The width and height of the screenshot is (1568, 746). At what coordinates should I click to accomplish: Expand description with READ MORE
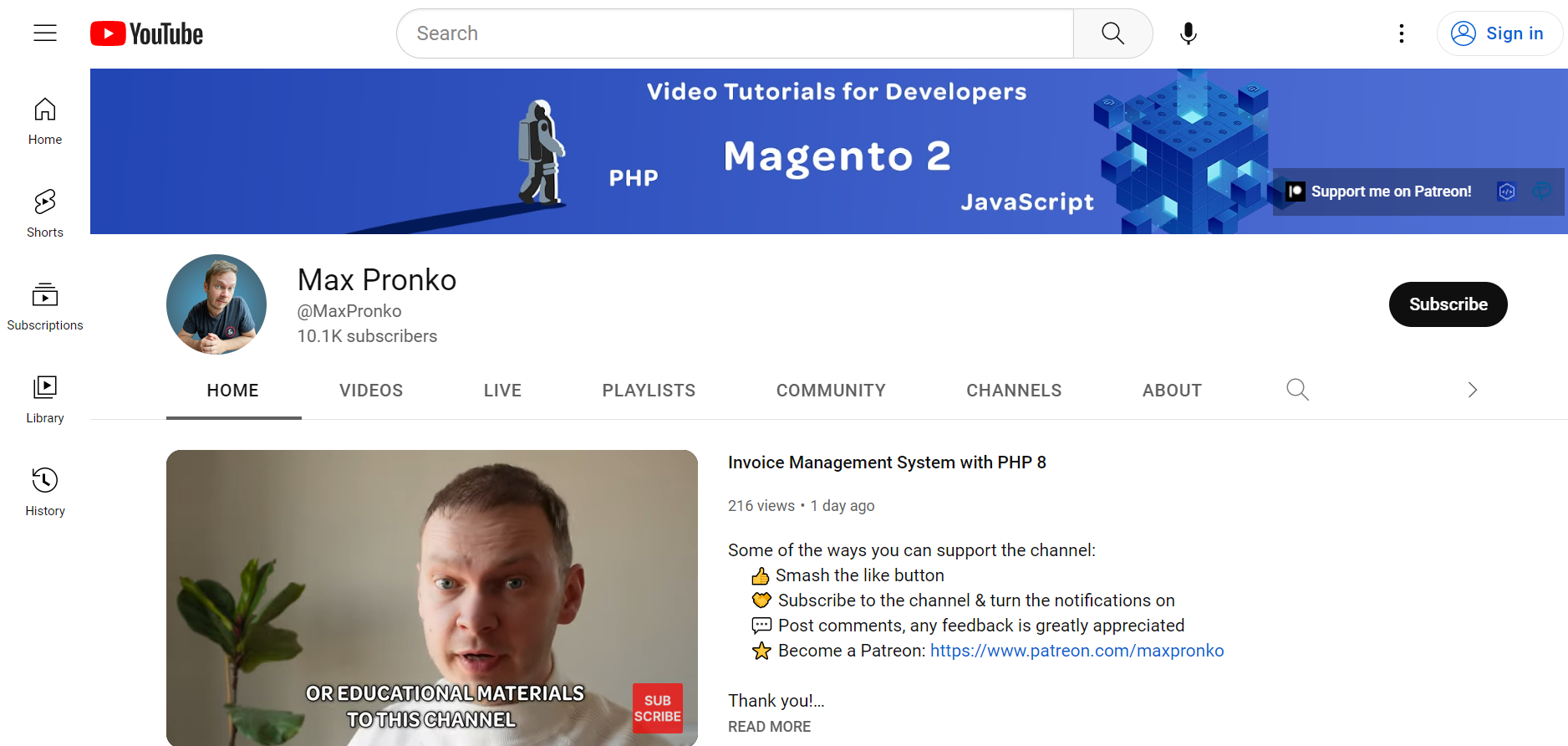point(769,727)
